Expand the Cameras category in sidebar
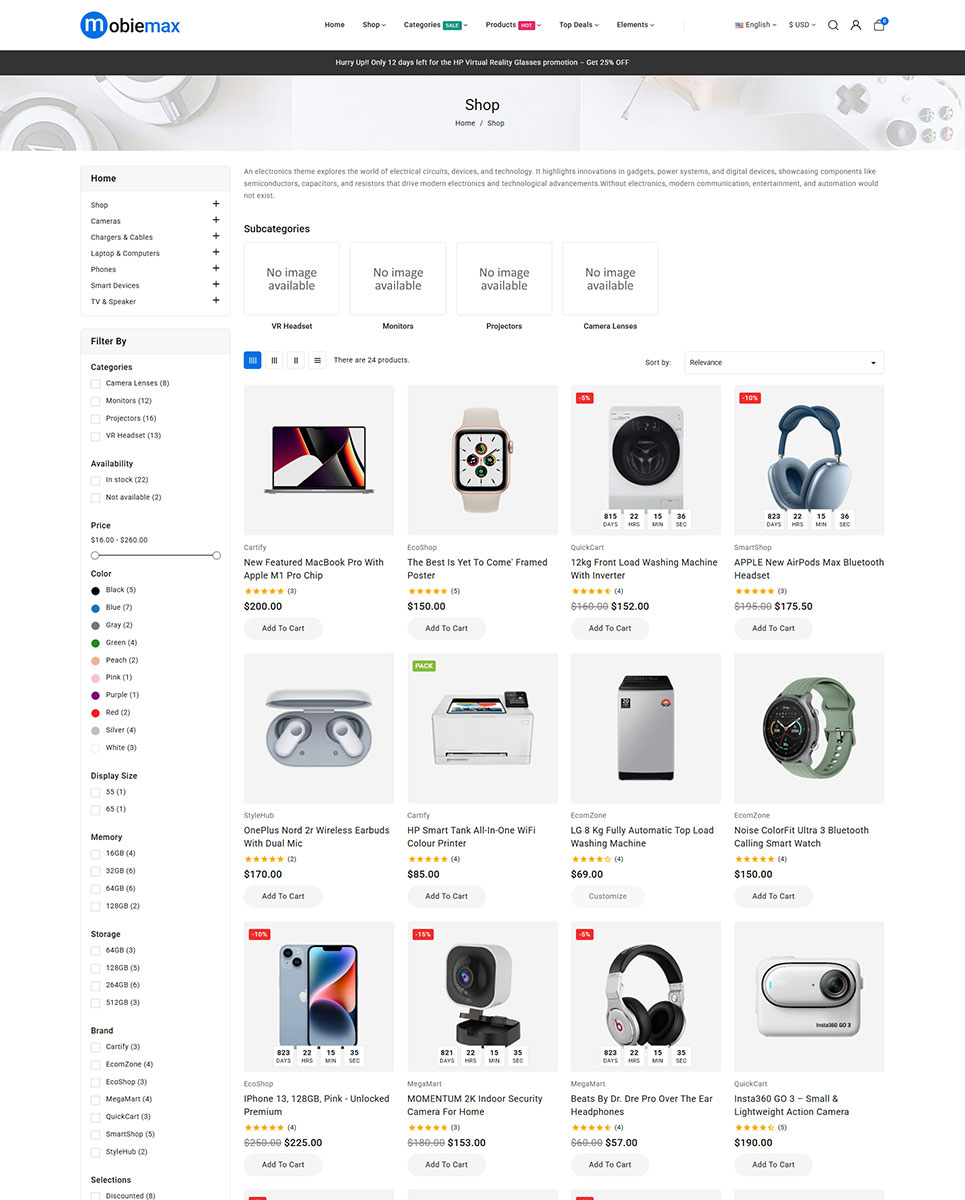965x1200 pixels. pos(216,220)
